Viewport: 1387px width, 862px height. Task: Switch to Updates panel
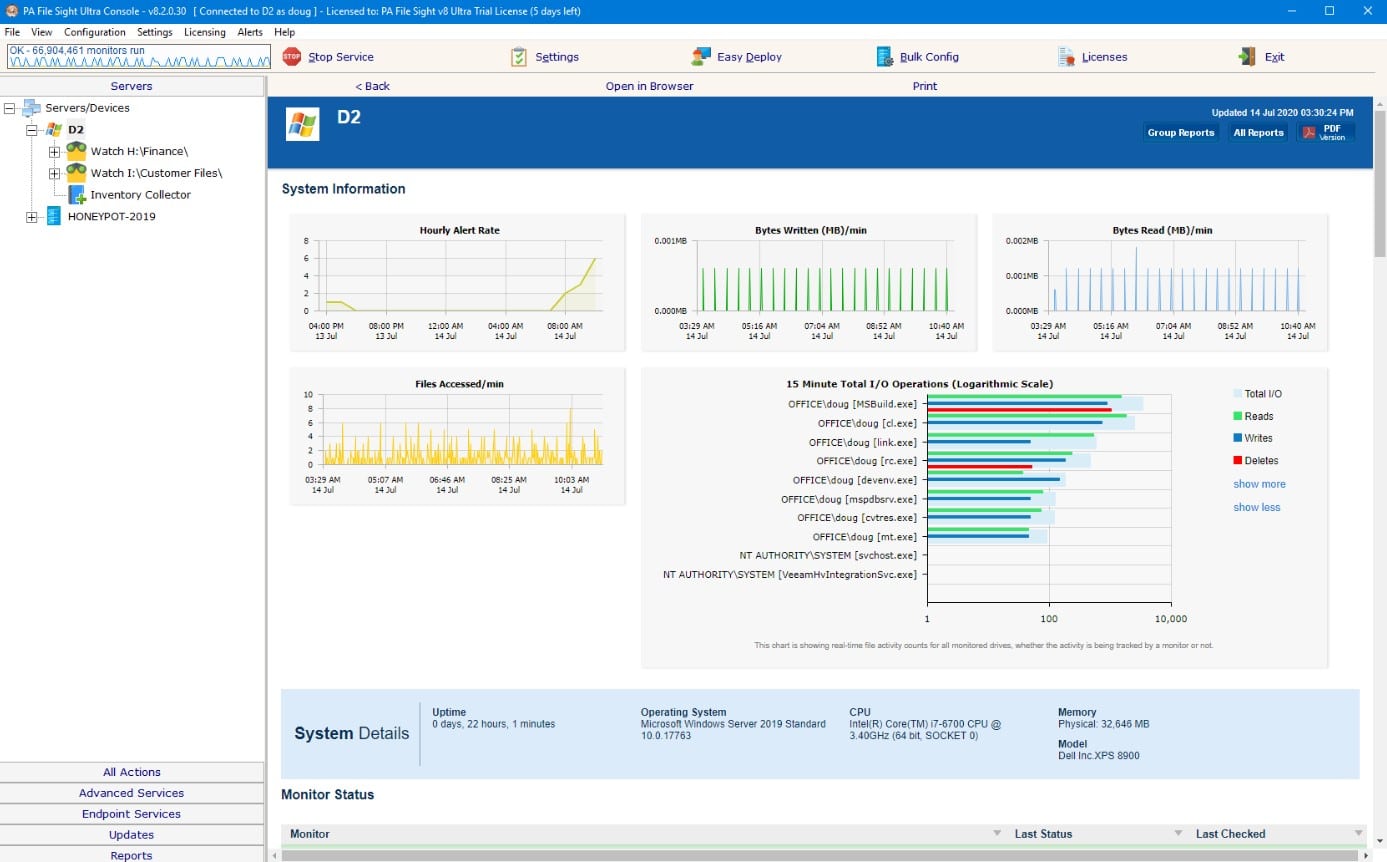(x=132, y=835)
